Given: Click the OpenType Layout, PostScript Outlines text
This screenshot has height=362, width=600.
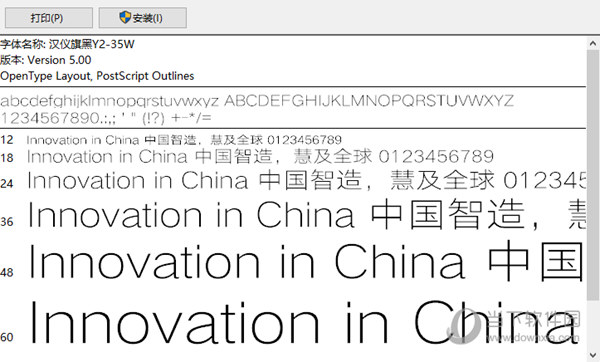Looking at the screenshot, I should pyautogui.click(x=97, y=76).
